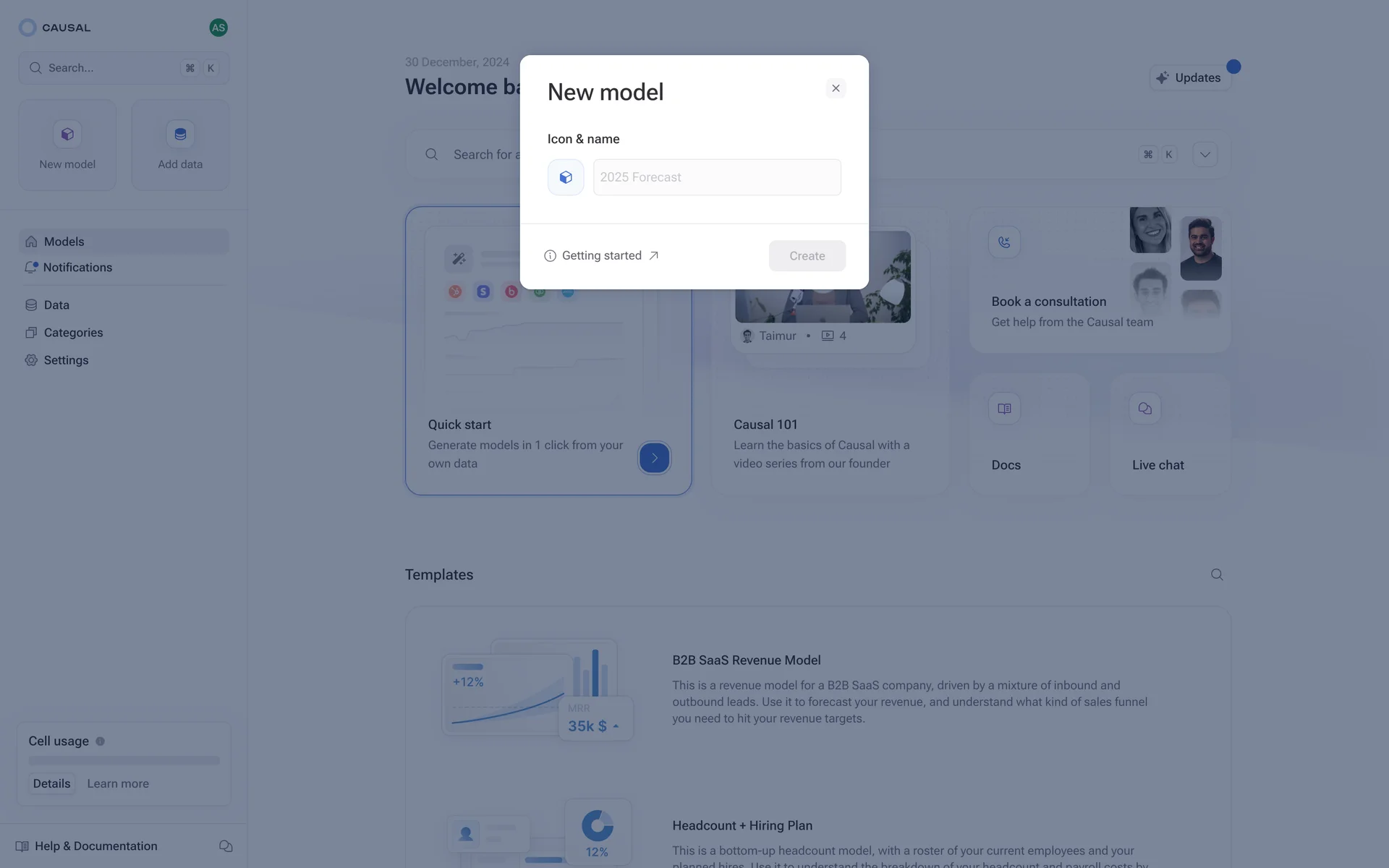Screen dimensions: 1389x868
Task: Click the New model sidebar tile
Action: (x=67, y=145)
